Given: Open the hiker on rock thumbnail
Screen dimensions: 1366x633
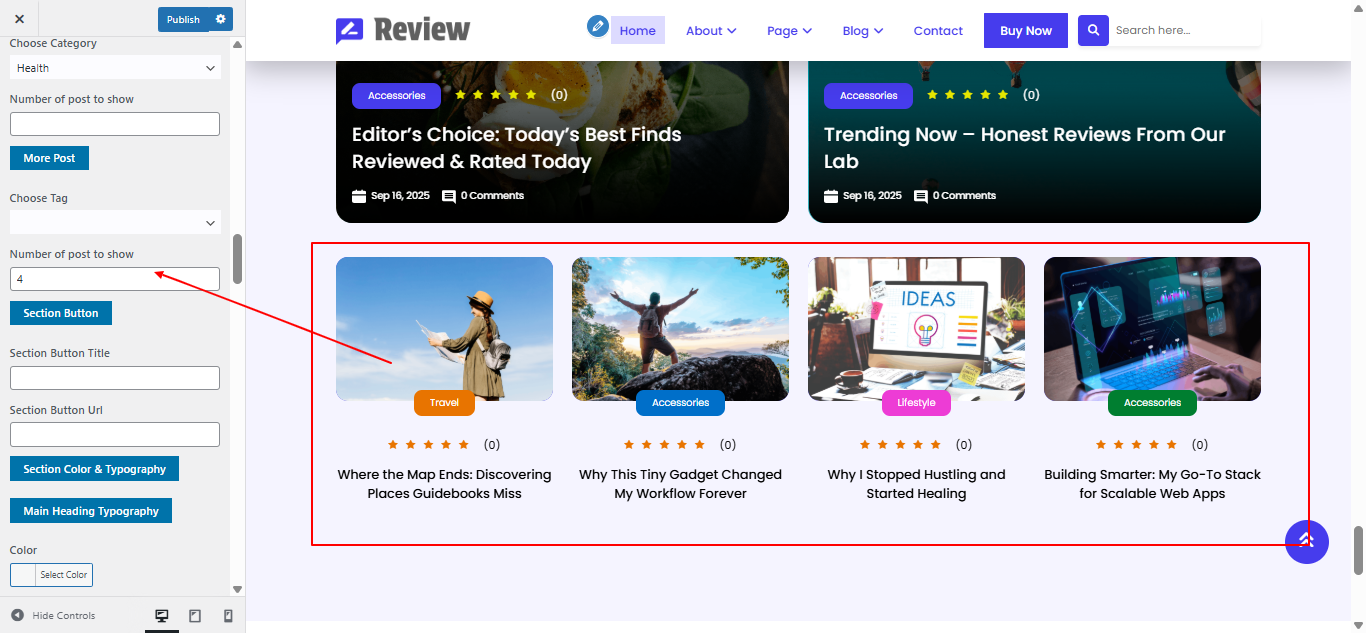Looking at the screenshot, I should click(x=680, y=329).
